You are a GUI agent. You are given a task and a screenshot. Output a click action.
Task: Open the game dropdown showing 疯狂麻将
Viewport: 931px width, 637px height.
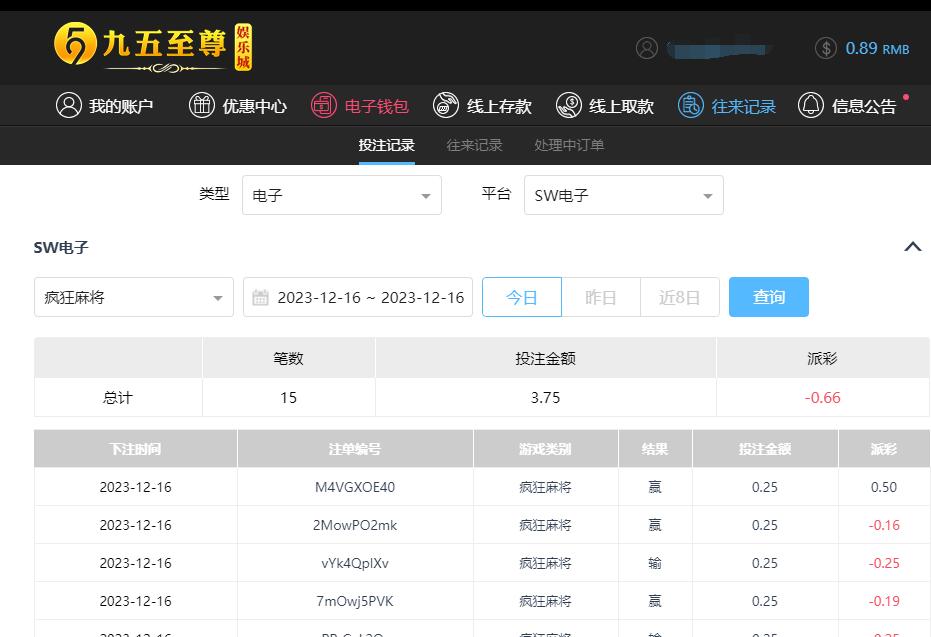(x=134, y=297)
